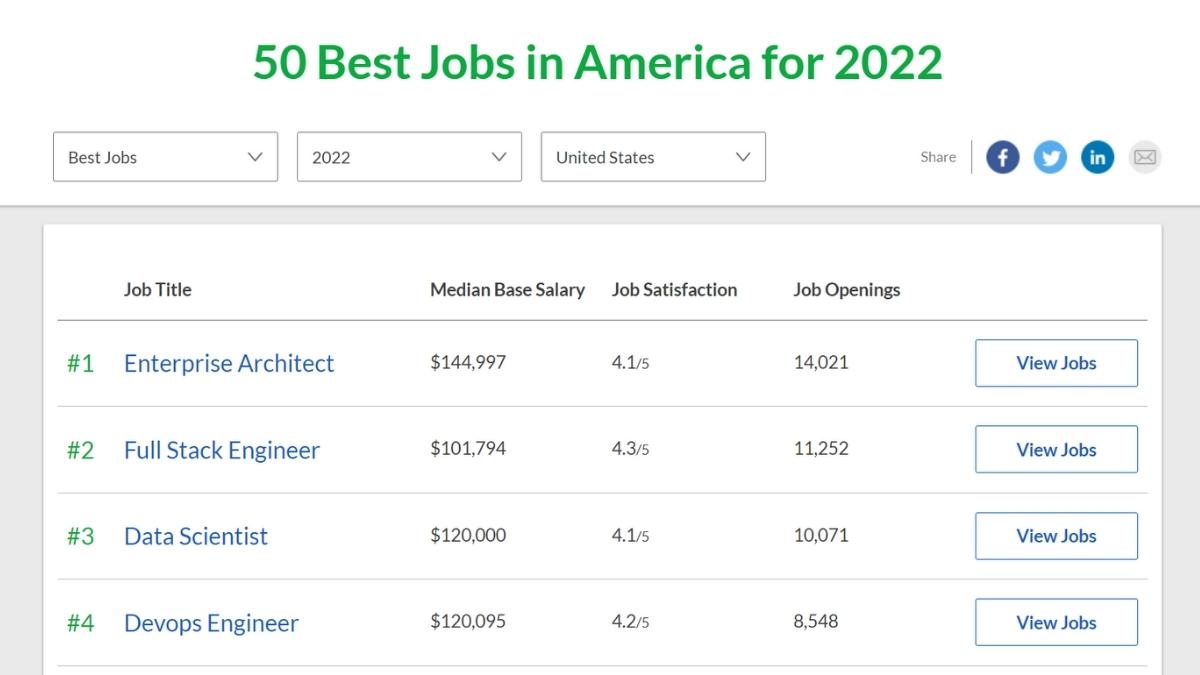Screen dimensions: 1200x675
Task: Click the Job Openings column header
Action: click(x=846, y=290)
